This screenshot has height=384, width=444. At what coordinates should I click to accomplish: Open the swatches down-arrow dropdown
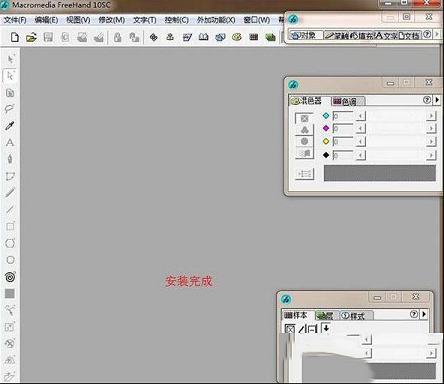pos(326,328)
